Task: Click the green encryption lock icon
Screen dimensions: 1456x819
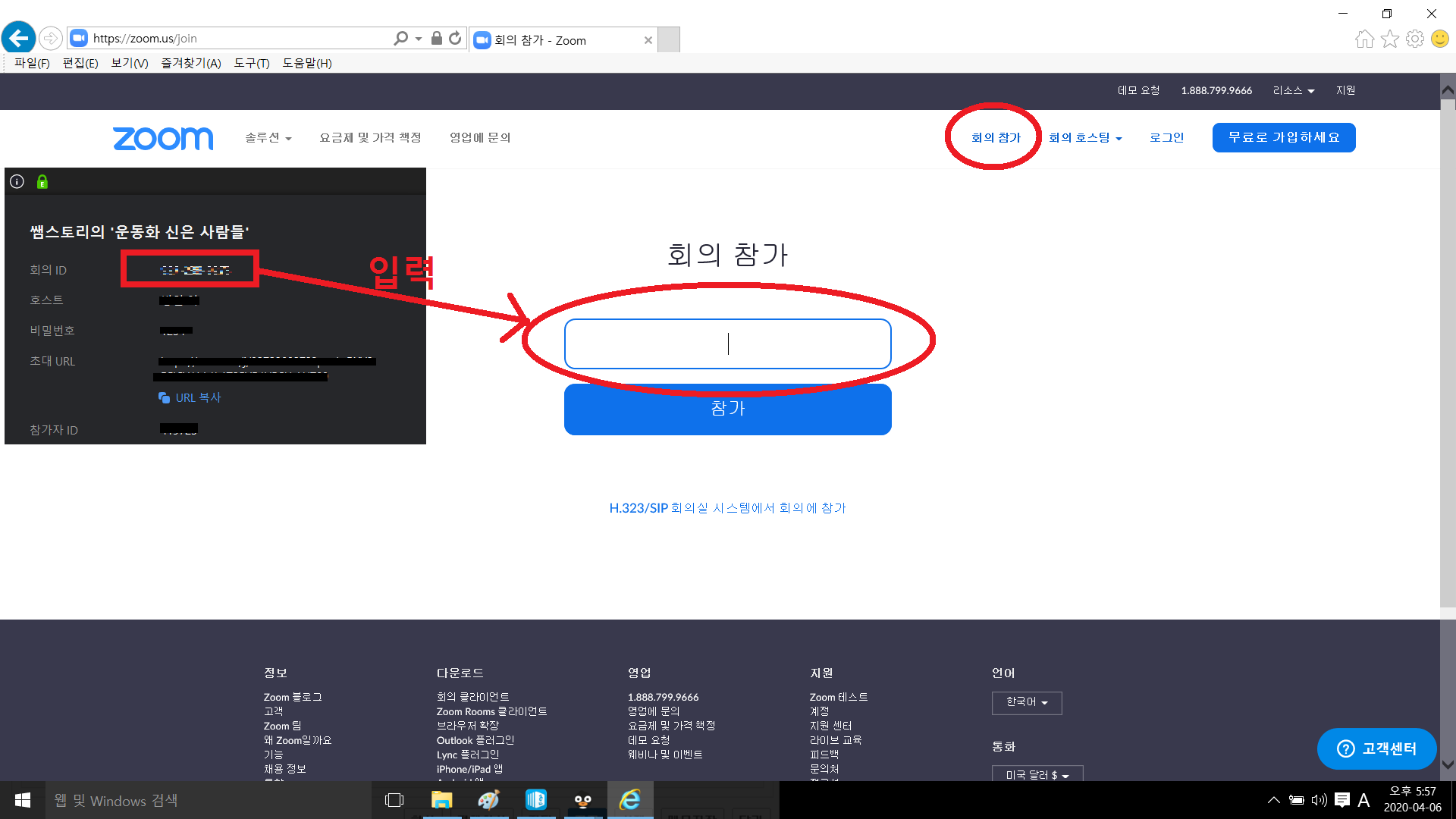Action: click(x=42, y=182)
